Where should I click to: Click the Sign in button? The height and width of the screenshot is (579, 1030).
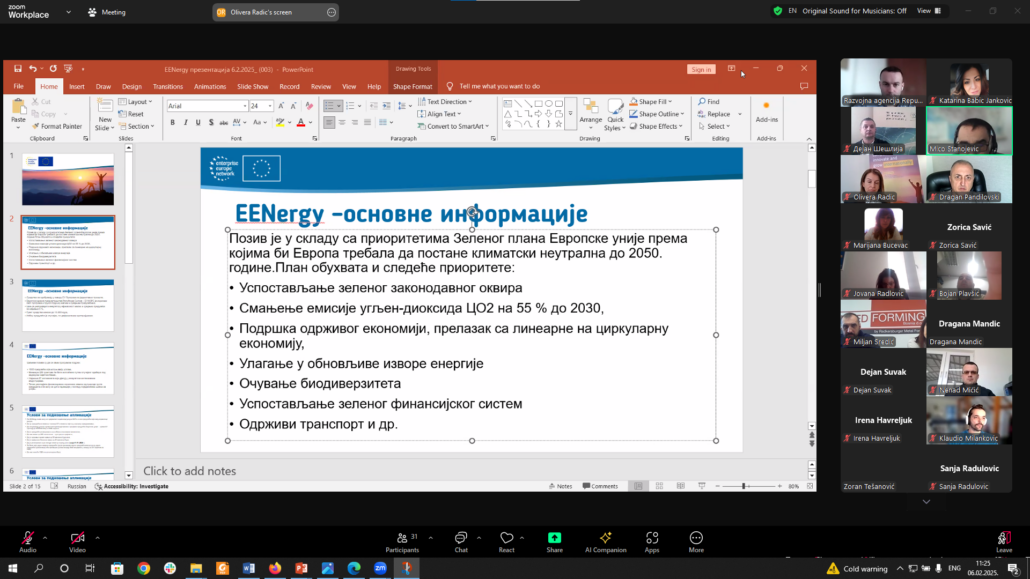pyautogui.click(x=701, y=69)
